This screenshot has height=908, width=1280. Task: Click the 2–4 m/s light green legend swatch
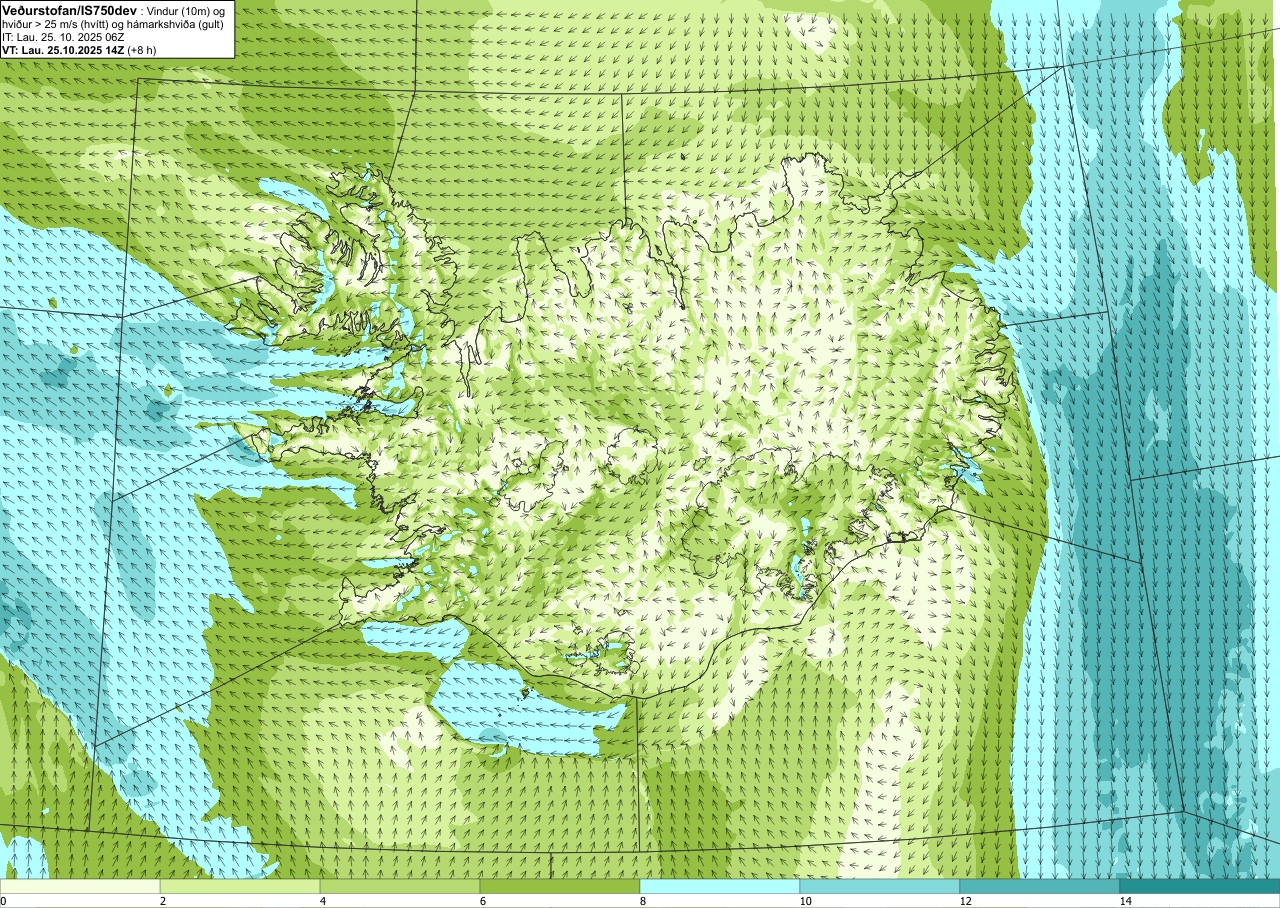click(240, 886)
